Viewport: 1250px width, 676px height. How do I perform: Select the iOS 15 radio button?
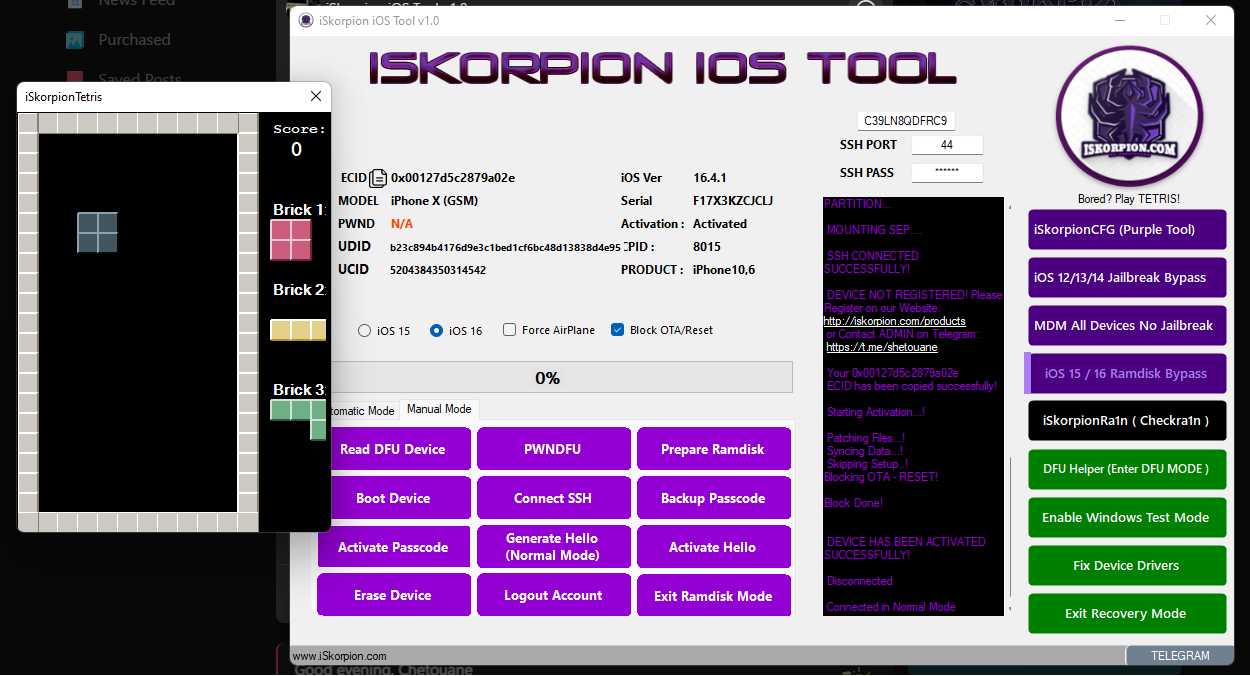[x=364, y=331]
